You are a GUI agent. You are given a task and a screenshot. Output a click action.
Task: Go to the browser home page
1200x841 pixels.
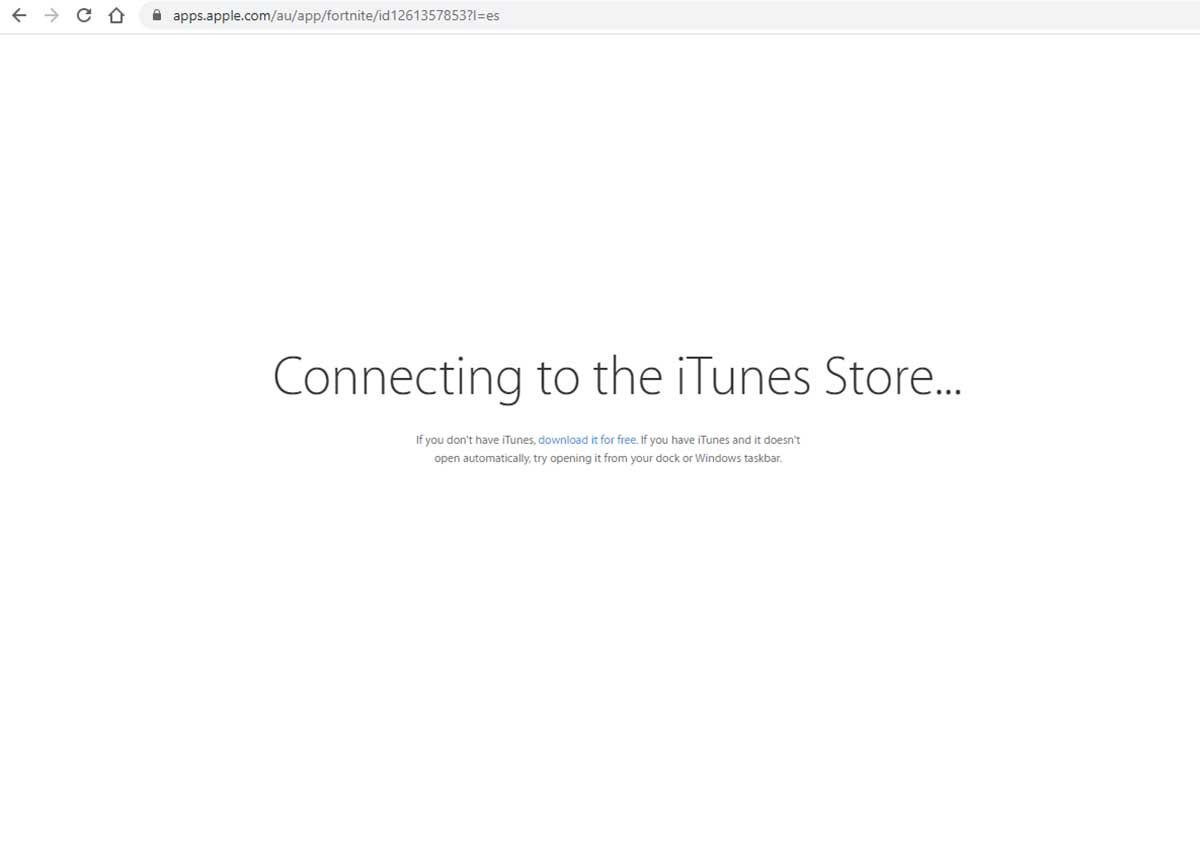116,15
